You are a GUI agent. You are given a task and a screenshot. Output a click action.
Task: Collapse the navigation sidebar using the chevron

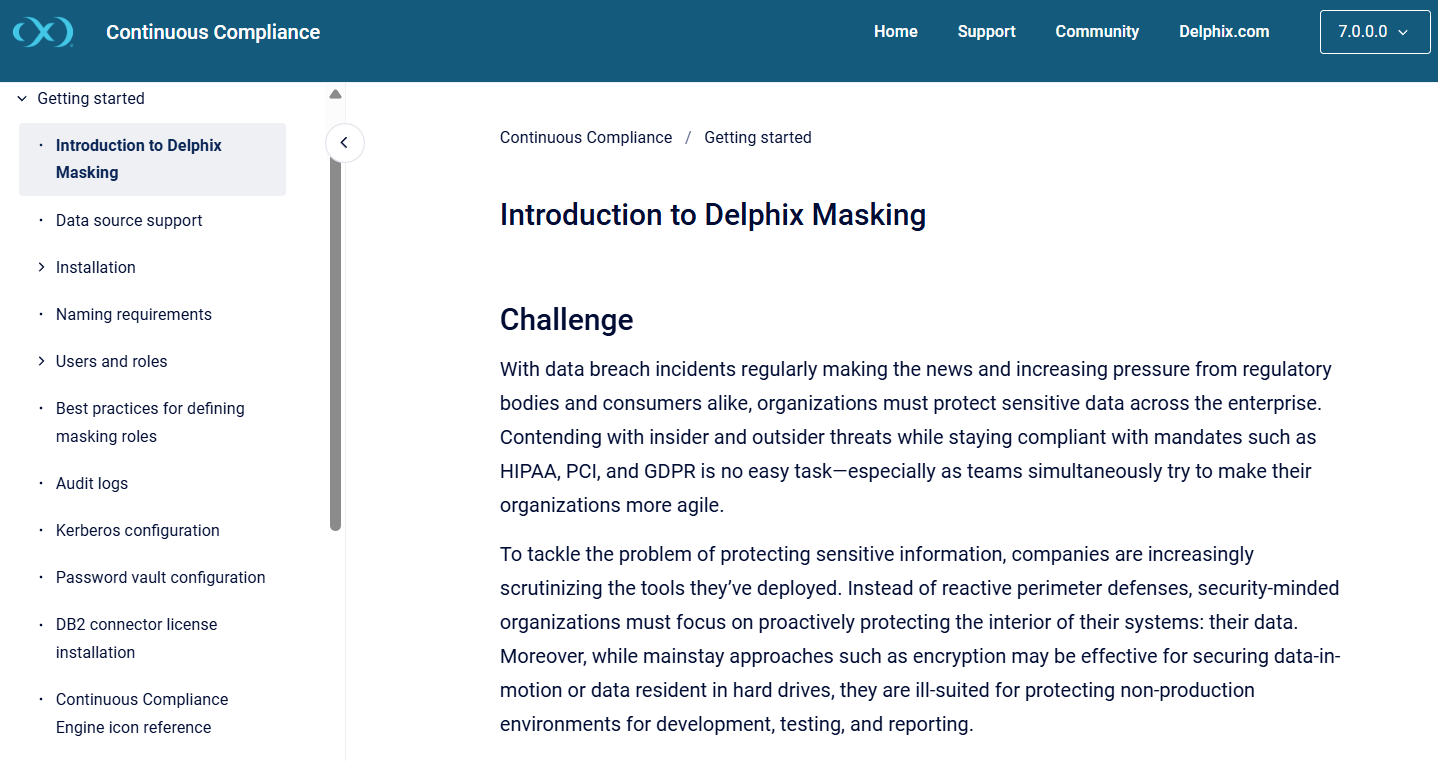(x=344, y=143)
